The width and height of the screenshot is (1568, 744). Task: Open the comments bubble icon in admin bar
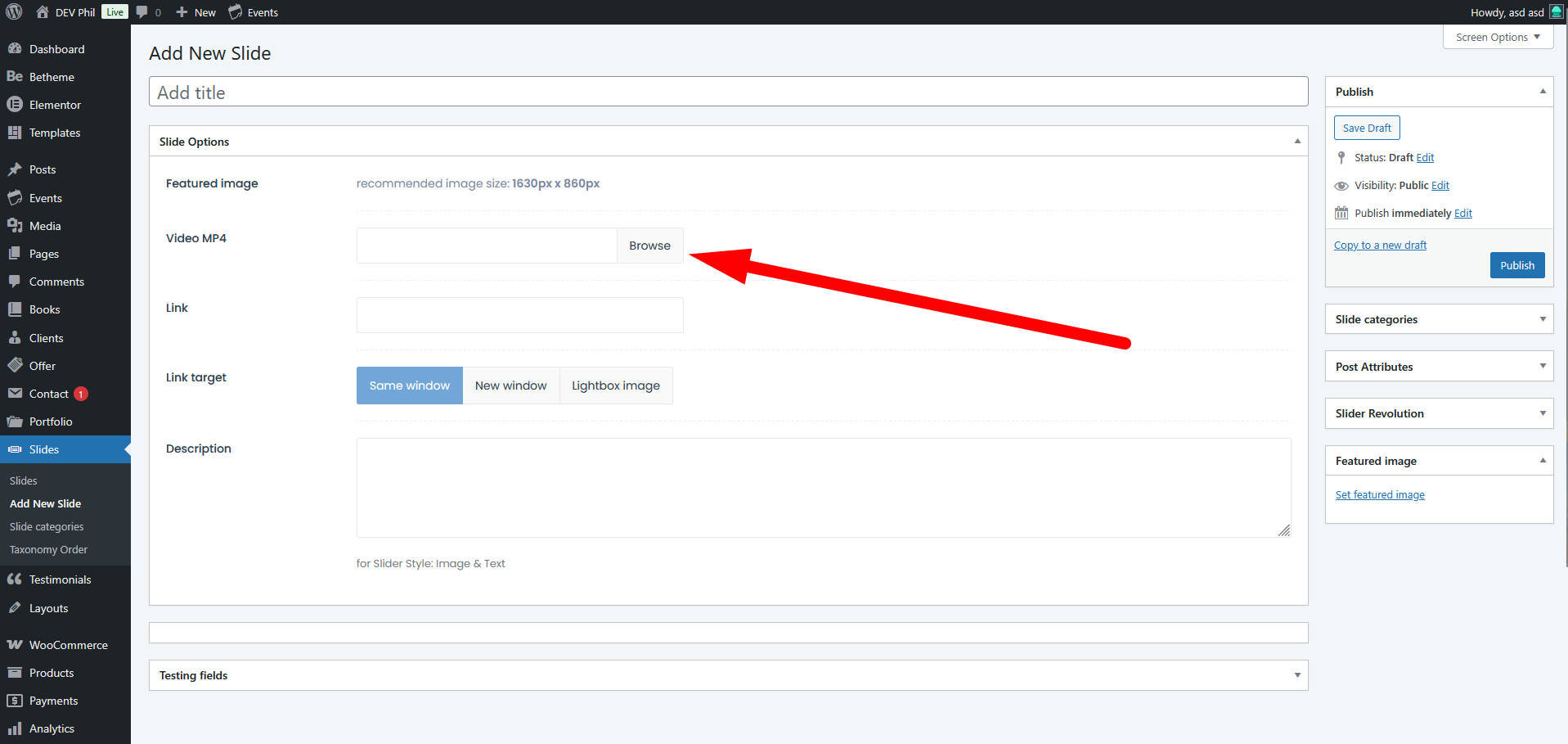point(142,12)
